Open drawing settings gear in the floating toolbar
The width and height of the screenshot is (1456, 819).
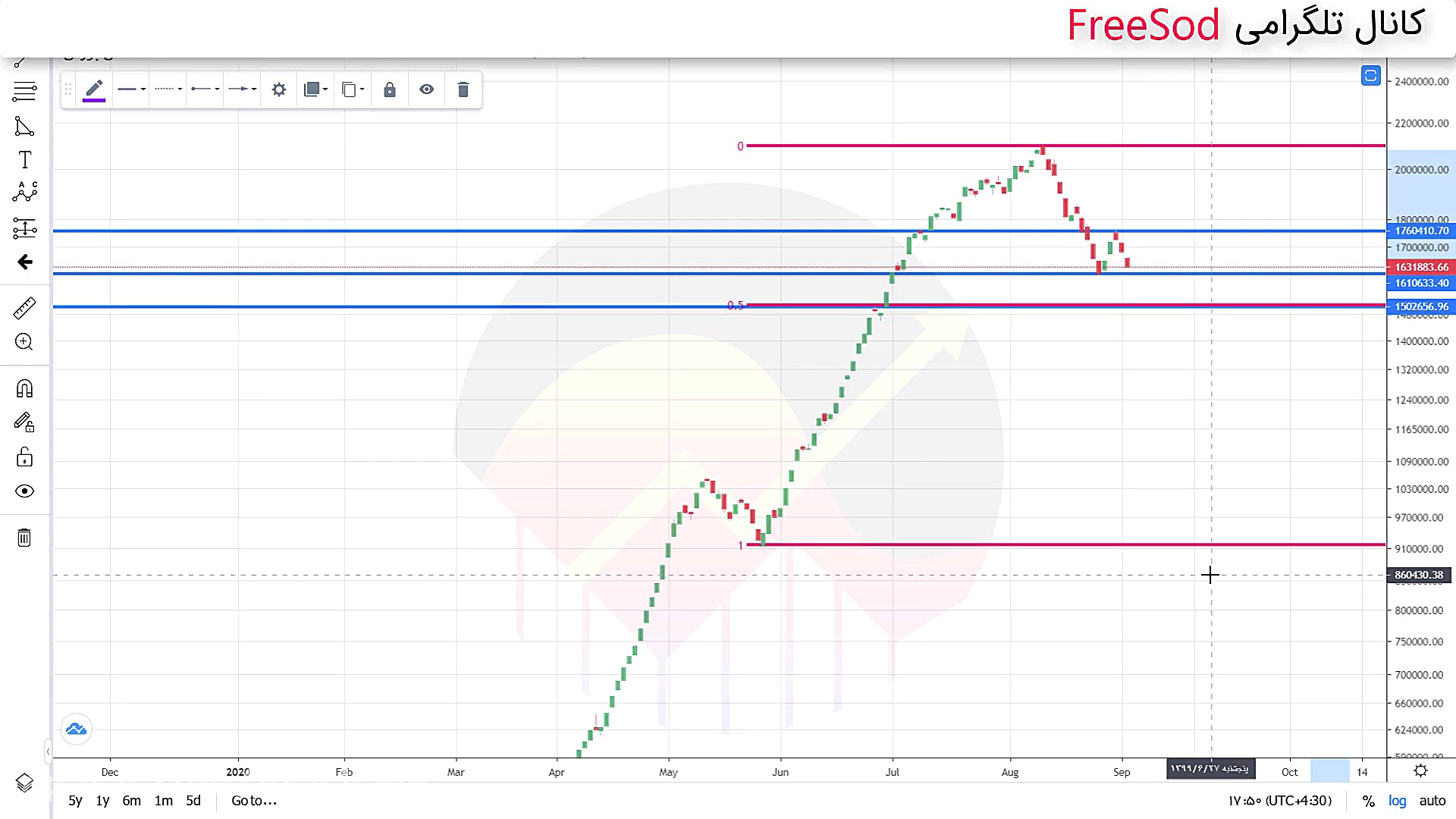click(279, 89)
